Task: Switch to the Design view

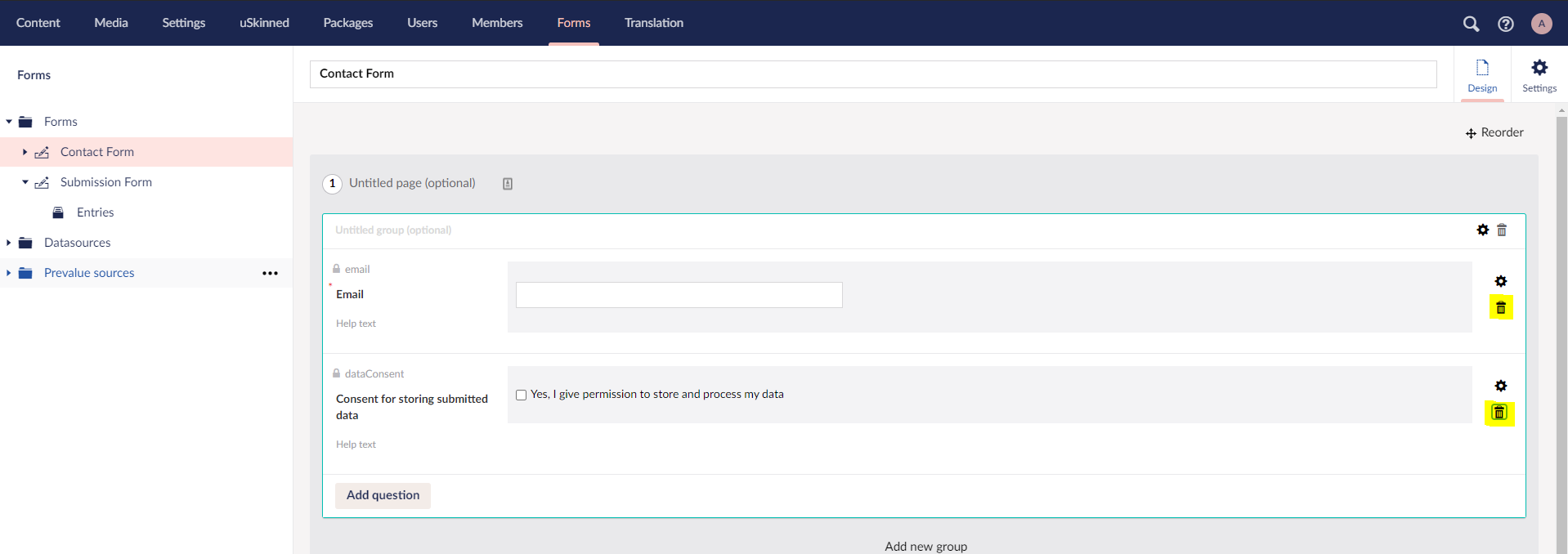Action: point(1482,76)
